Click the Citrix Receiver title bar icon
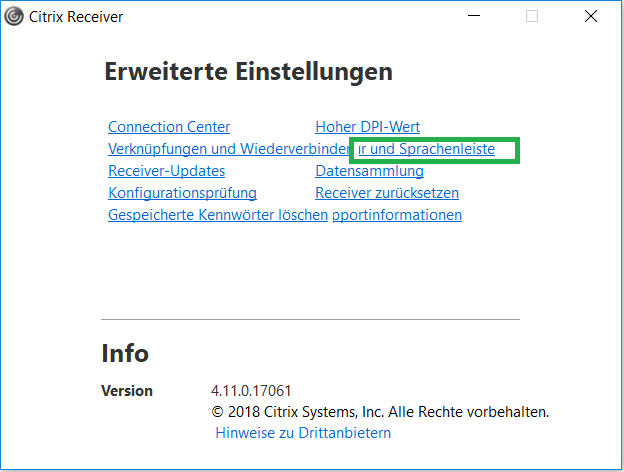 [x=14, y=17]
